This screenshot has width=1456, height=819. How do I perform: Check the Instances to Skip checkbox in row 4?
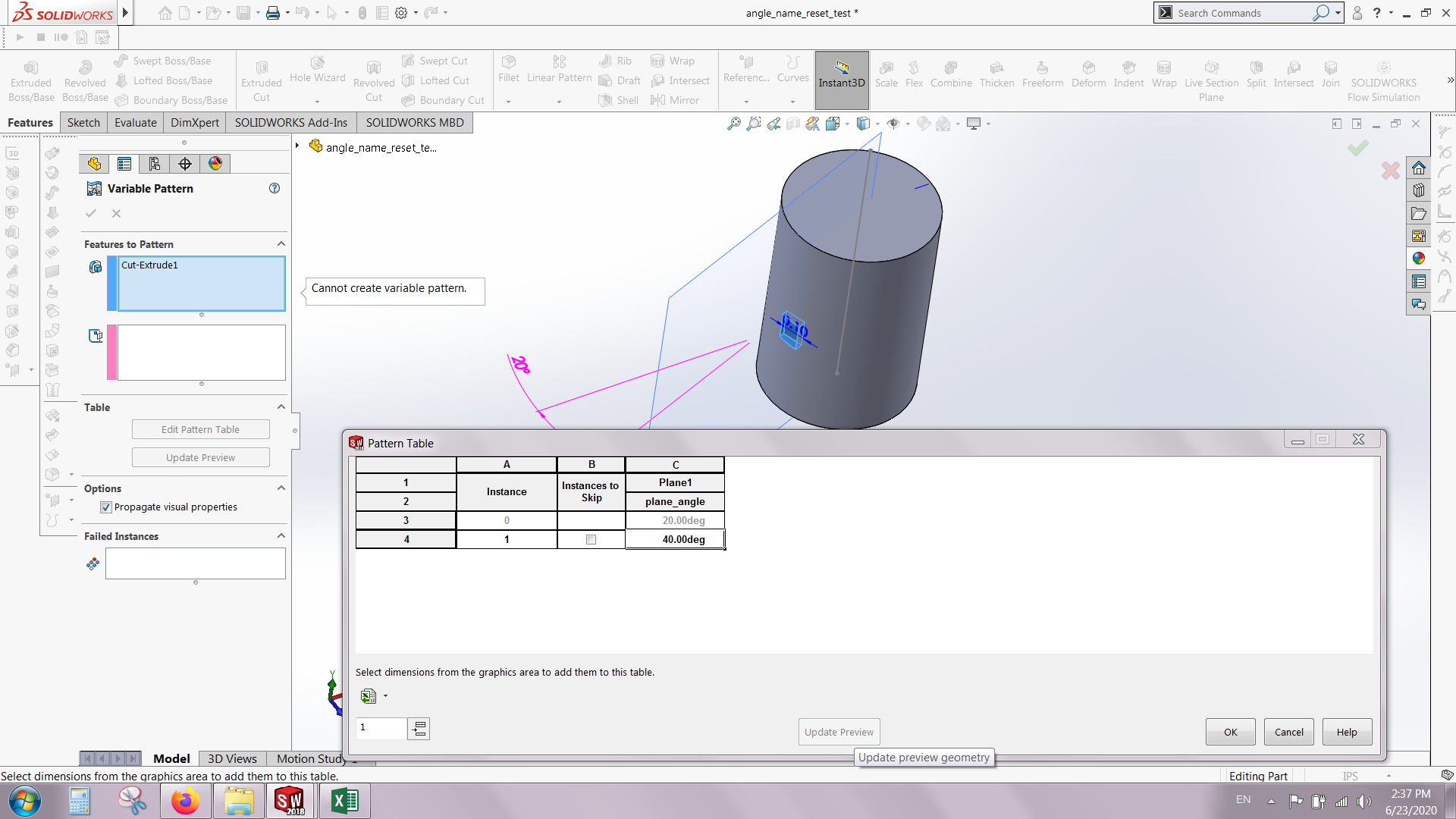pos(591,539)
